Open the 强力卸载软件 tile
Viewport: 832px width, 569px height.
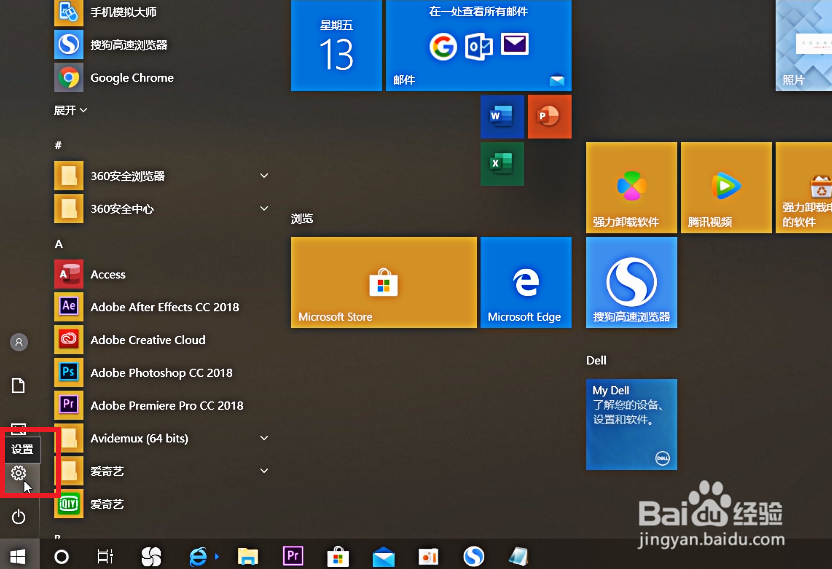coord(631,187)
